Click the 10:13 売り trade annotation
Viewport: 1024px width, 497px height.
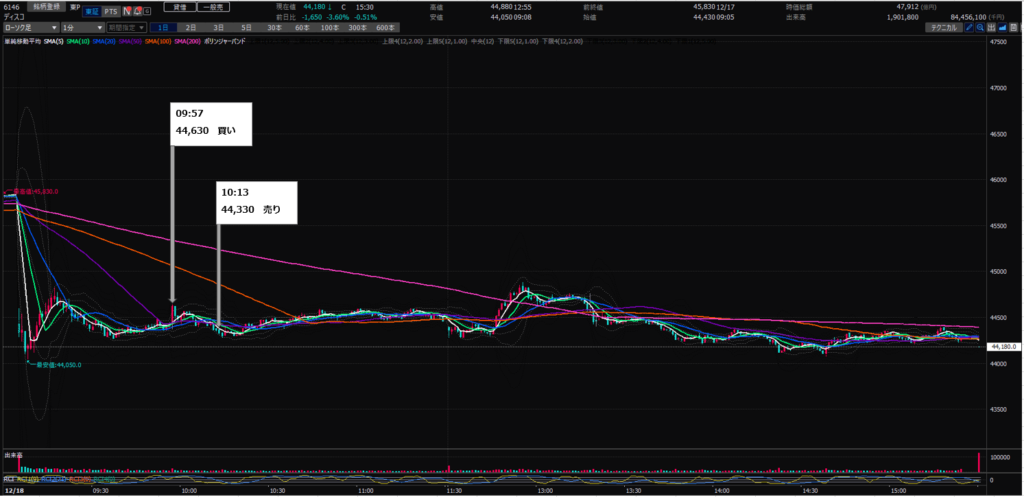257,200
